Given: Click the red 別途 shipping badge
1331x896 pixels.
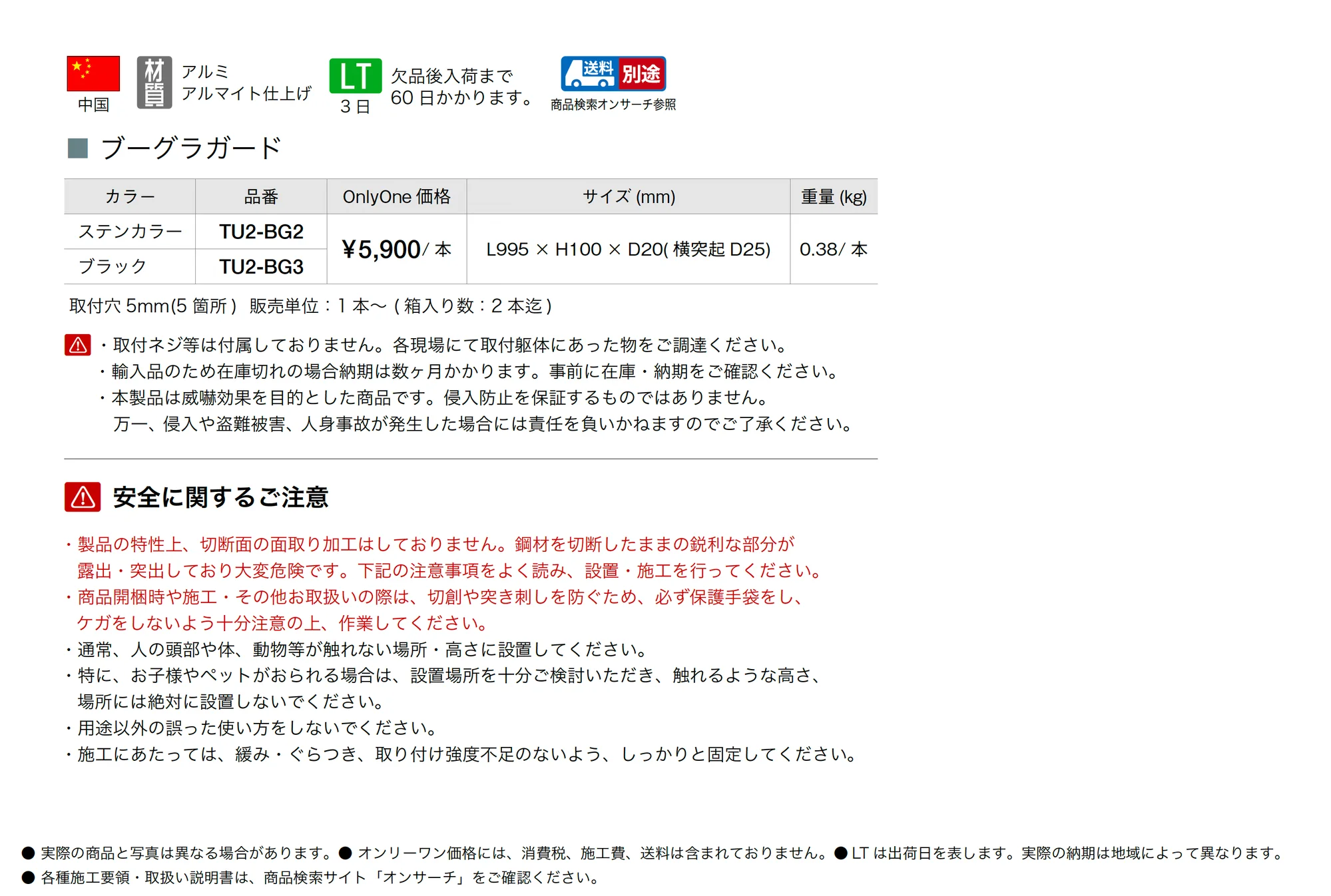Looking at the screenshot, I should (642, 73).
